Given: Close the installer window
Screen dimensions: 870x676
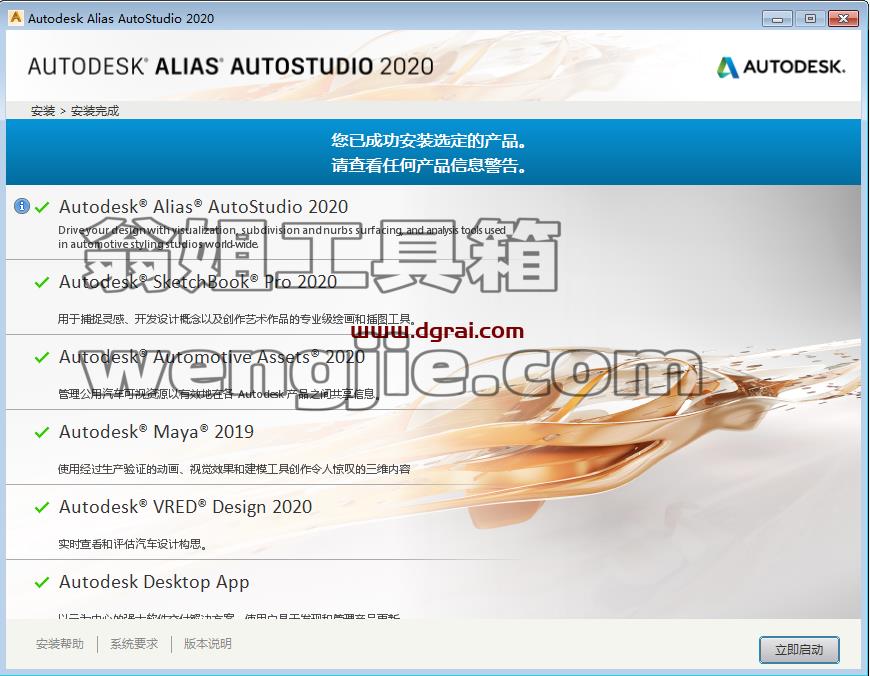Looking at the screenshot, I should [843, 19].
